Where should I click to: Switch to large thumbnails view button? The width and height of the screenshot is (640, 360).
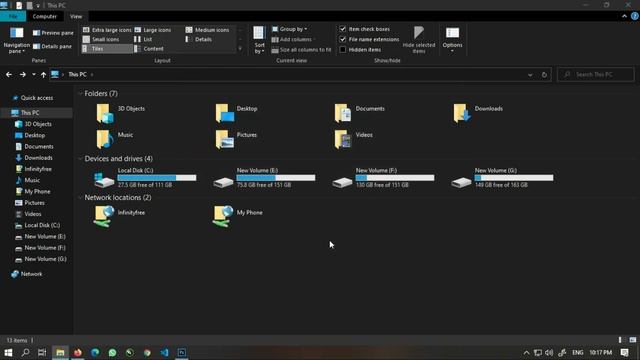point(633,340)
